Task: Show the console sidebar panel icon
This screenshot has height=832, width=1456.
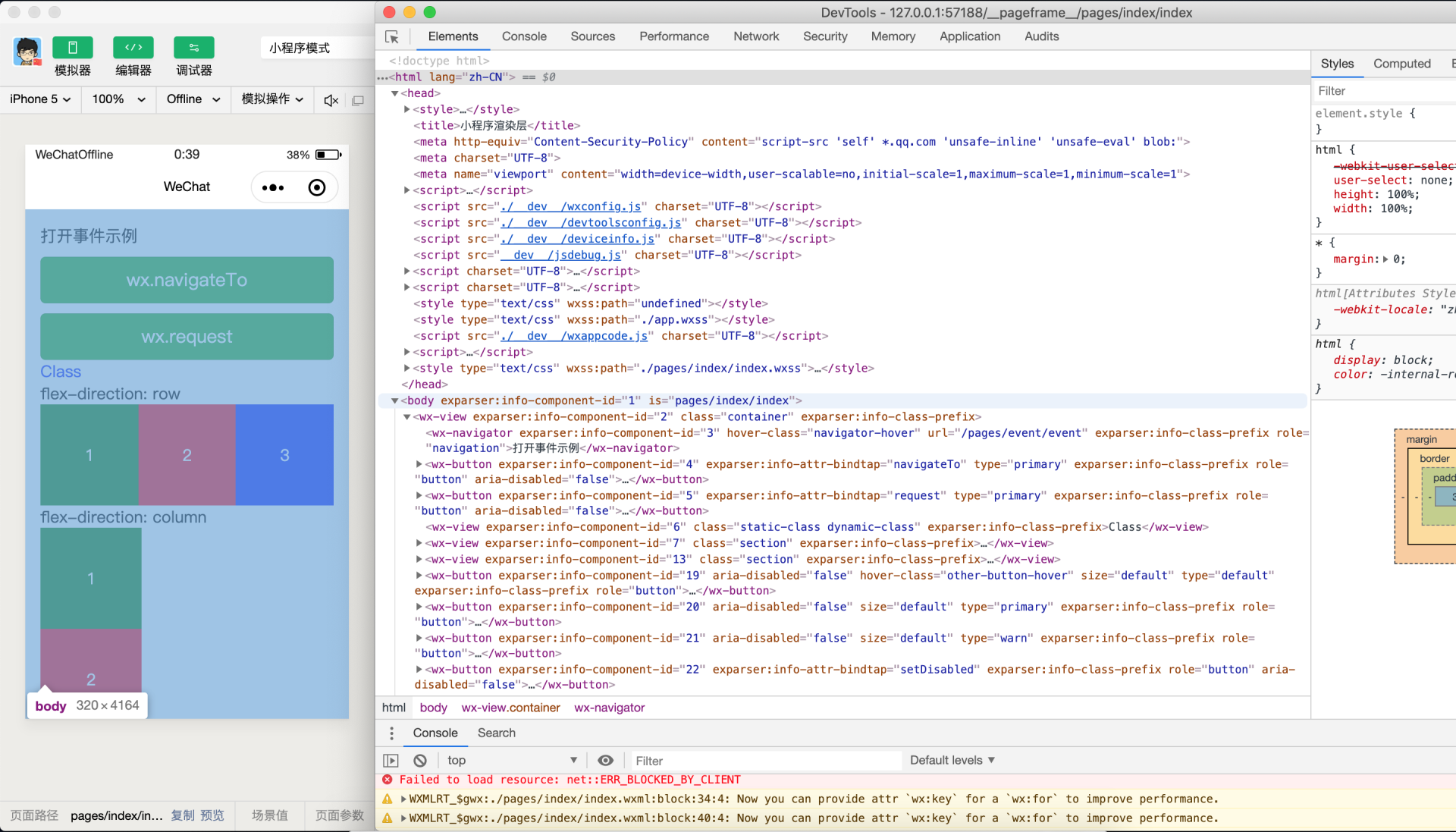Action: coord(391,761)
